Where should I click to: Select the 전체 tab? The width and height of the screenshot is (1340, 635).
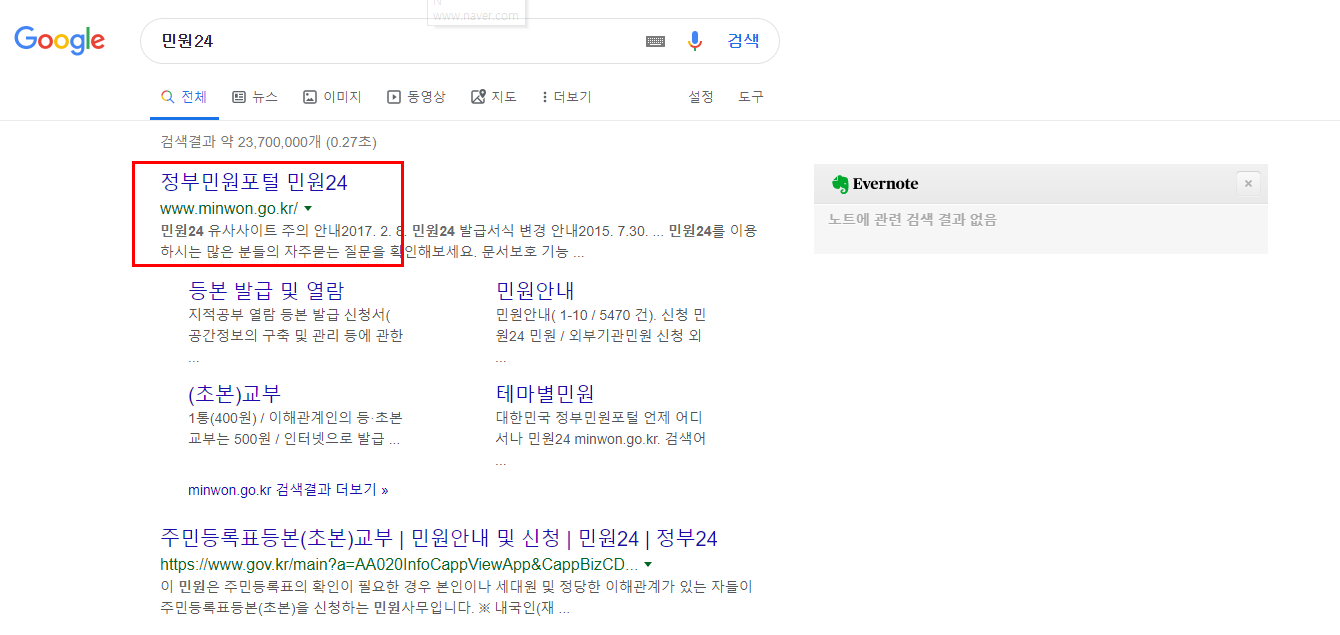pos(184,97)
